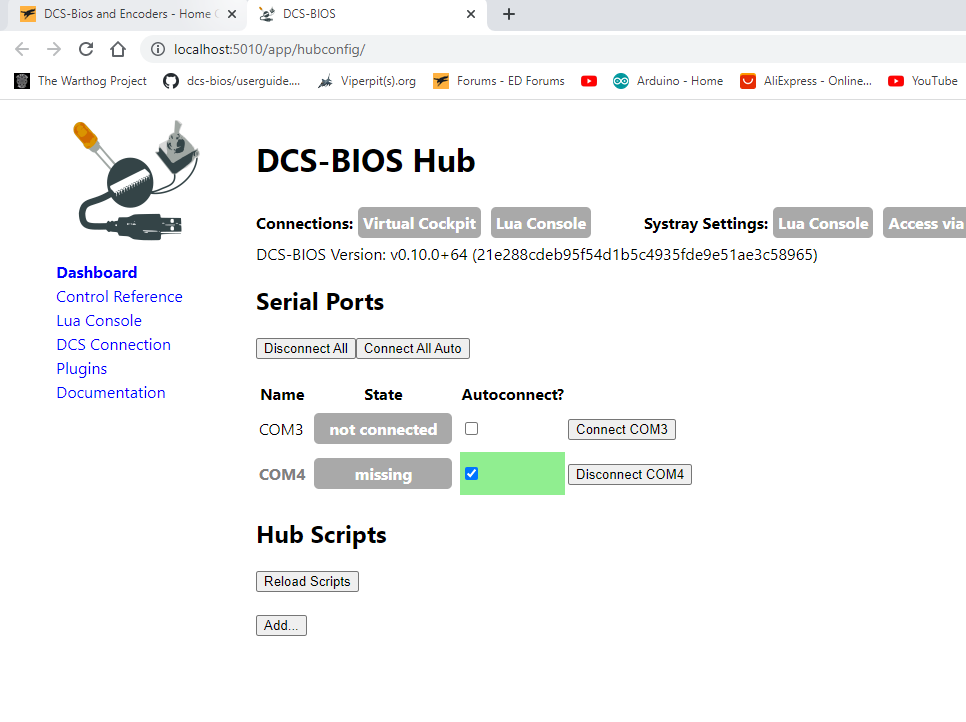This screenshot has height=722, width=966.
Task: Enable autoconnect checkbox for COM3
Action: [x=471, y=429]
